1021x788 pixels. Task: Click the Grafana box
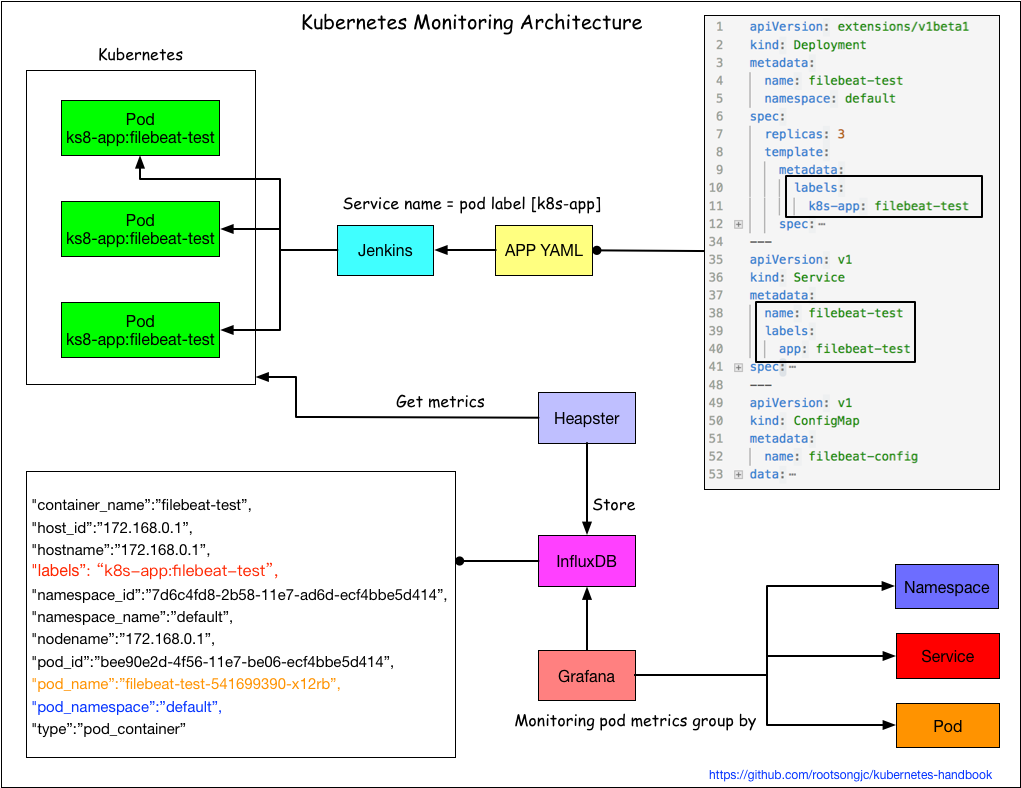[587, 676]
